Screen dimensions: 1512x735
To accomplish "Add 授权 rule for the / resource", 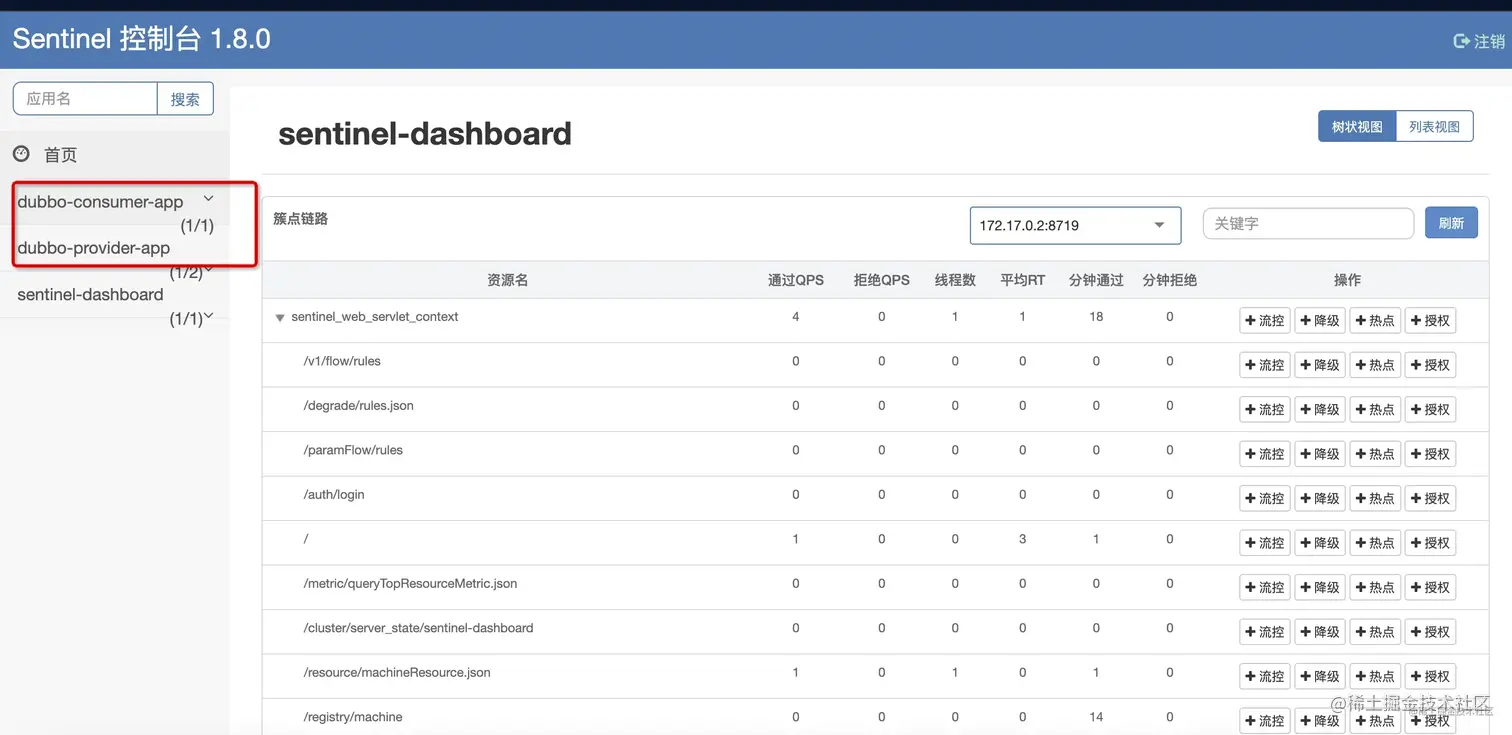I will pos(1430,543).
